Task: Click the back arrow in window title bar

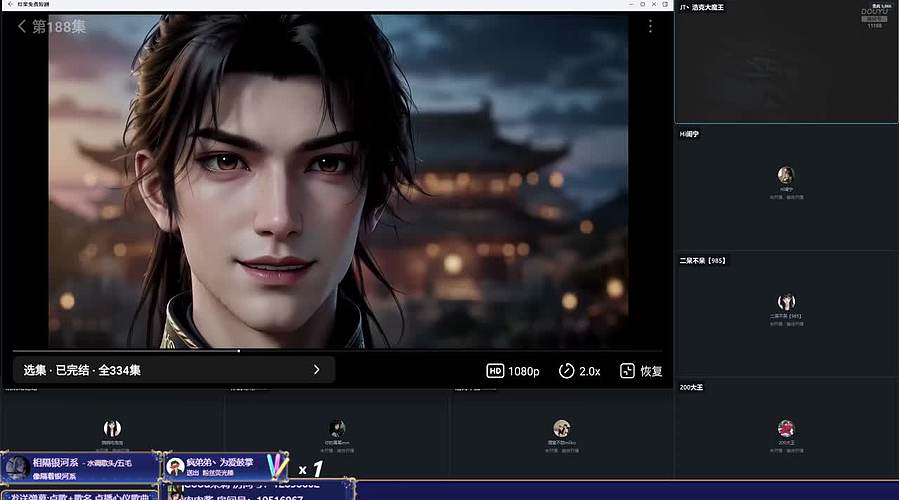Action: click(10, 4)
